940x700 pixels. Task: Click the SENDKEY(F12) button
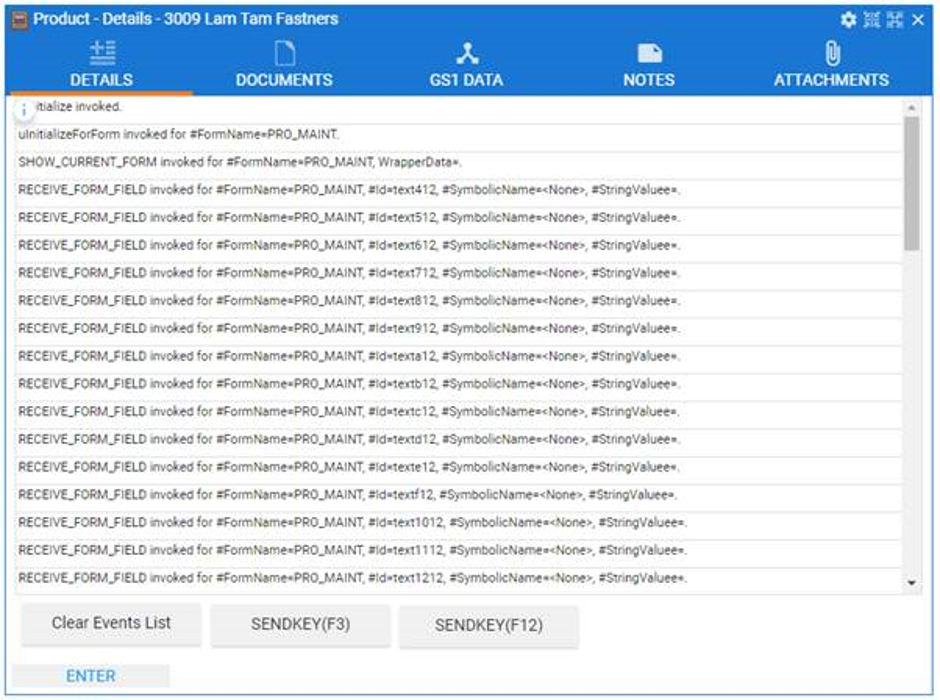[x=489, y=626]
